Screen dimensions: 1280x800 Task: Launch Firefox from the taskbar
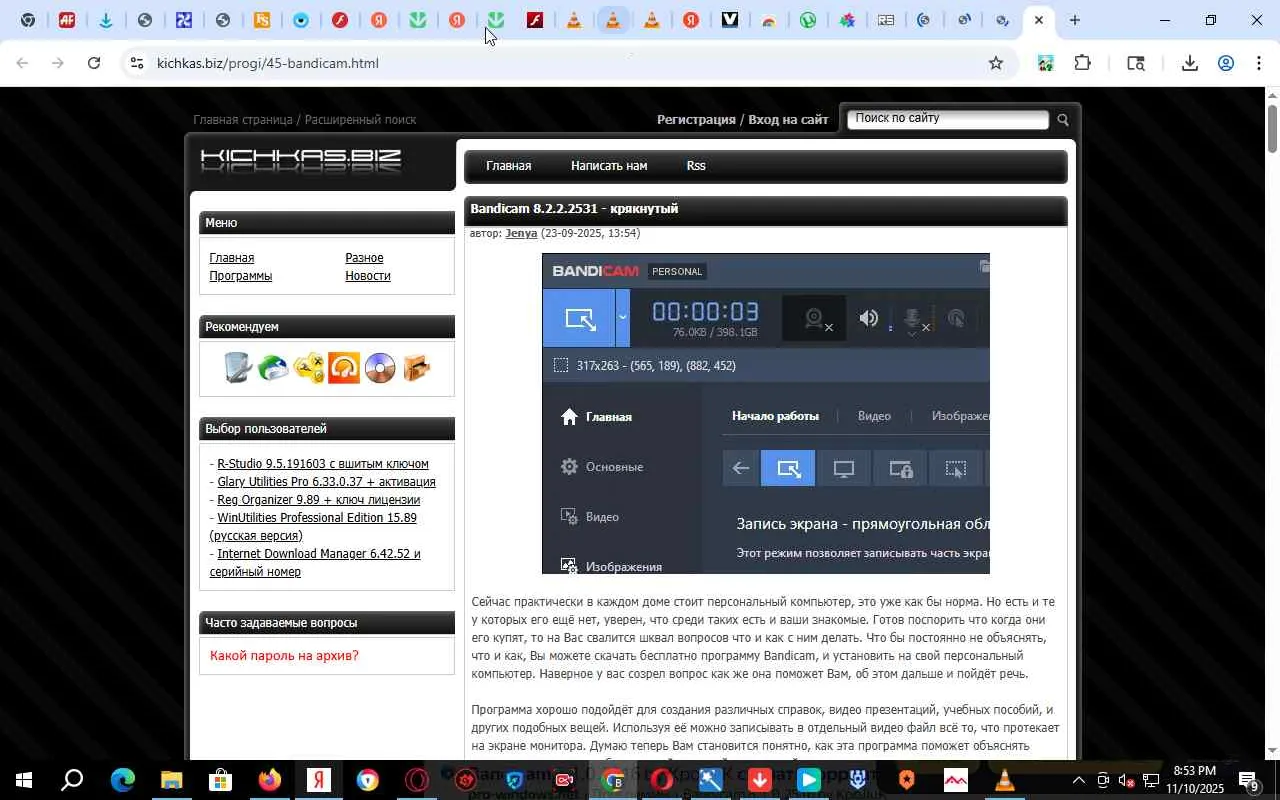tap(269, 780)
